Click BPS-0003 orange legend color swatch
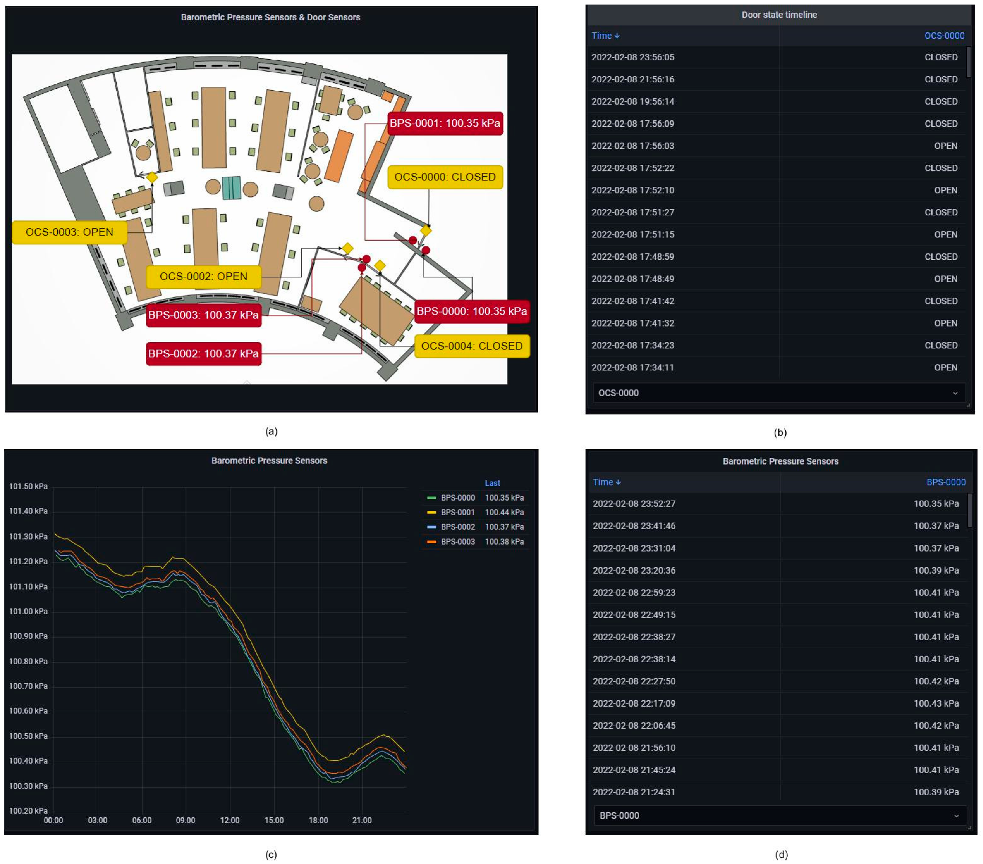The height and width of the screenshot is (864, 983). [431, 542]
